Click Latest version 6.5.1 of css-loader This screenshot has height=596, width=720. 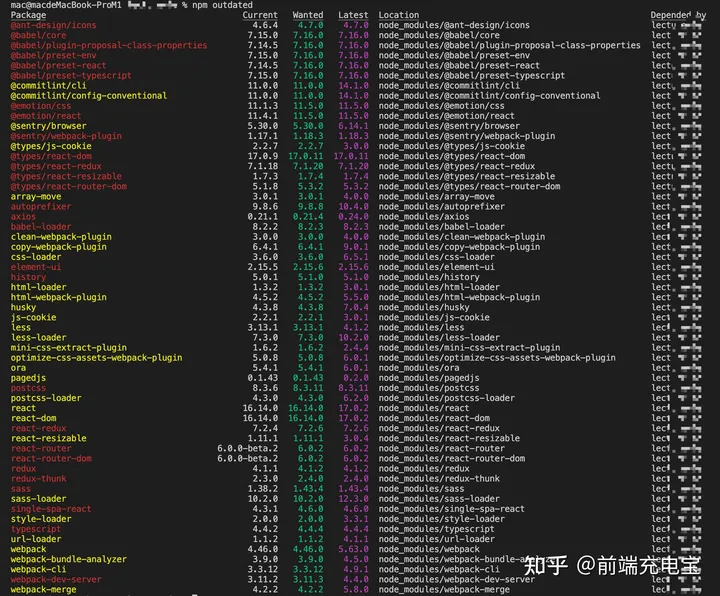[x=355, y=258]
